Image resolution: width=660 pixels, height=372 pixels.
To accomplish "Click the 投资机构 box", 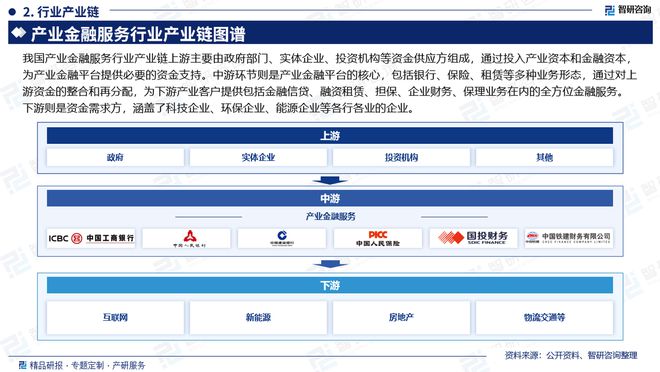I will (x=402, y=157).
